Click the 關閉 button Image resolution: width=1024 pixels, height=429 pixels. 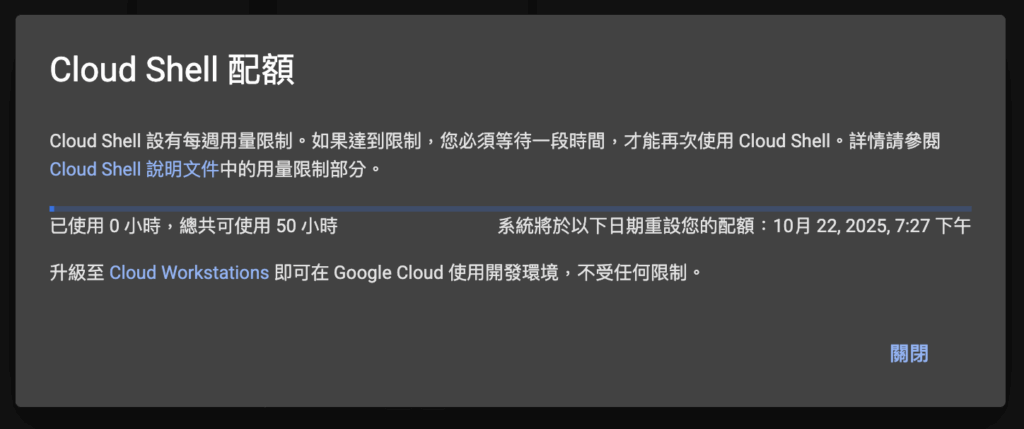pyautogui.click(x=908, y=353)
